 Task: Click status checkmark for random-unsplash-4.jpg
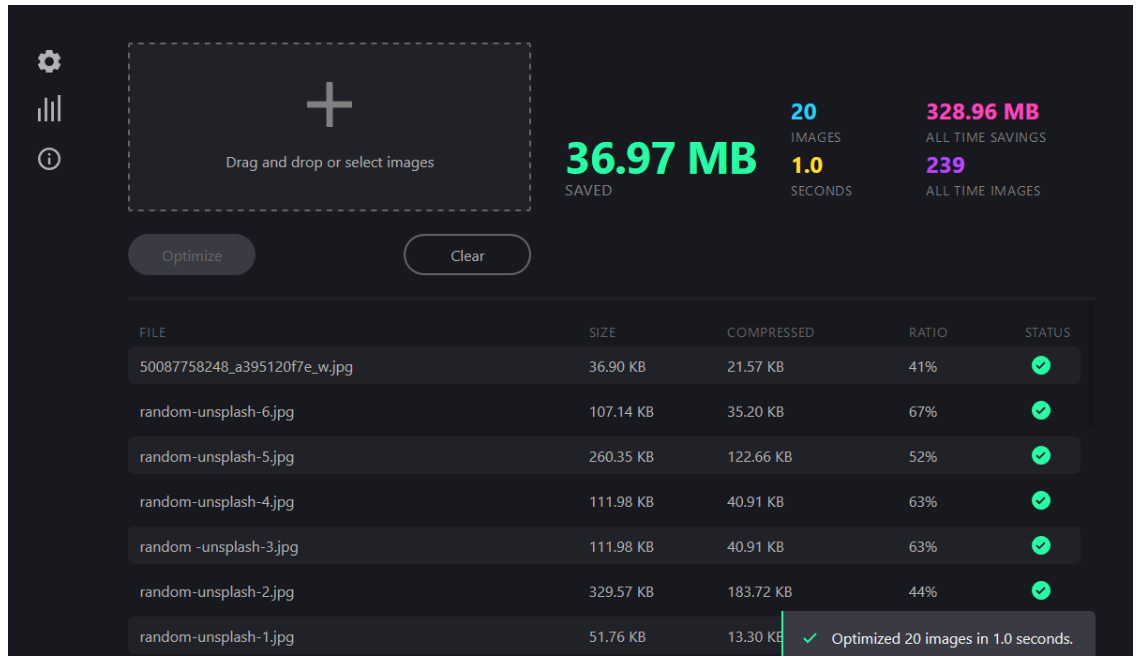pos(1041,501)
